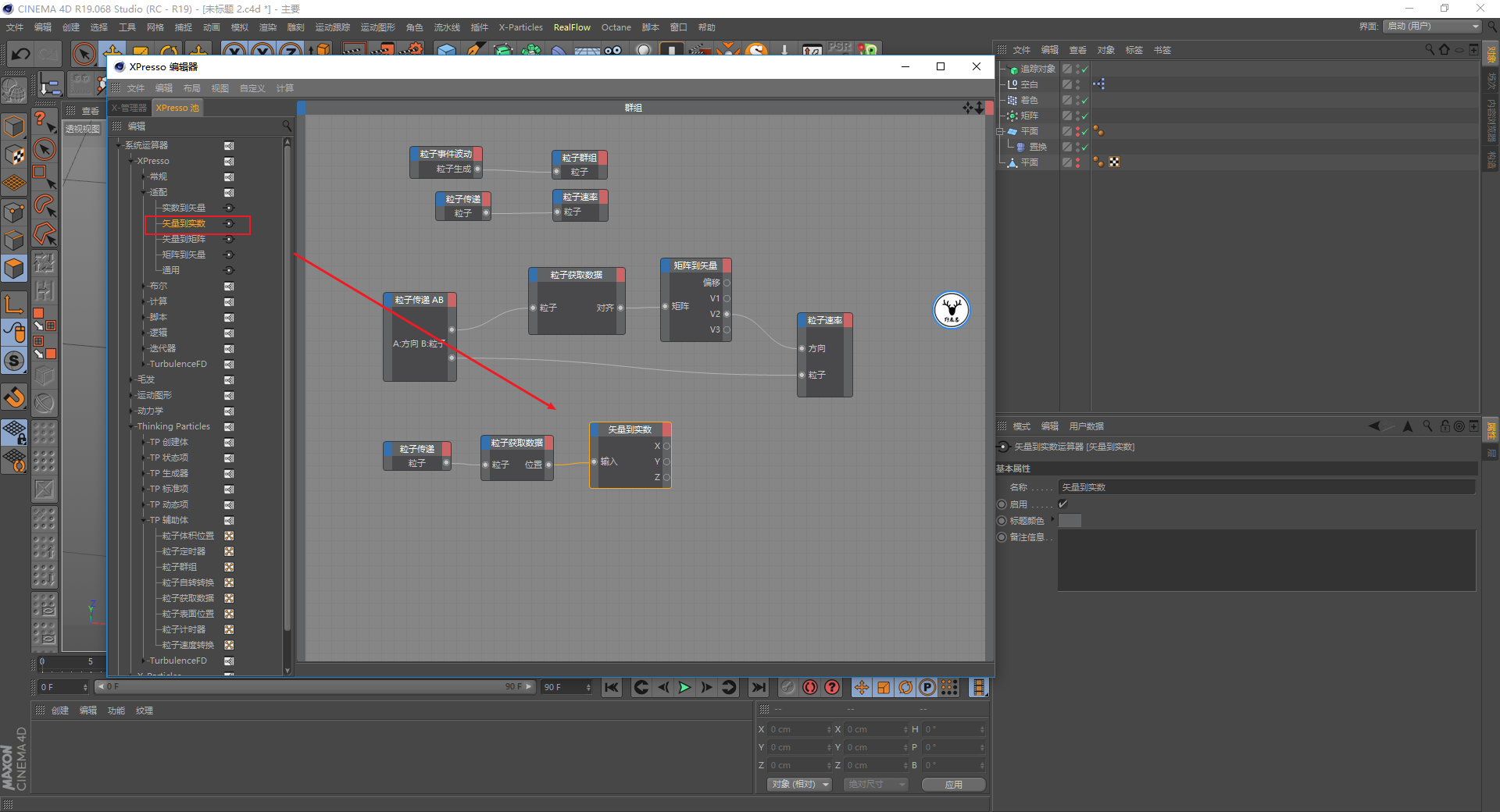Select the 粒子获取数据 entry in the TP 辅助体 list
This screenshot has width=1500, height=812.
tap(187, 598)
